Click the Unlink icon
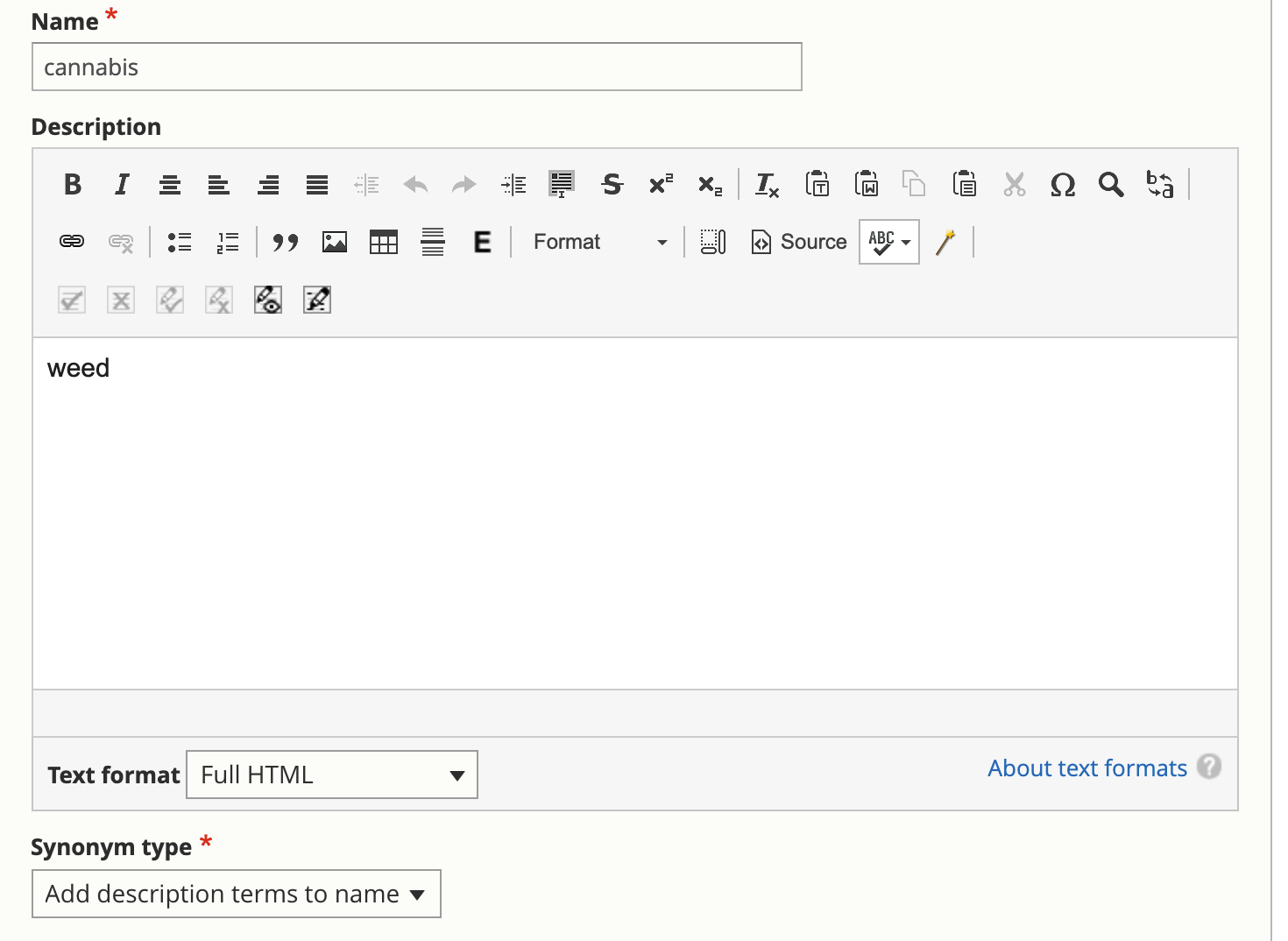Screen dimensions: 1288x941 (x=121, y=242)
